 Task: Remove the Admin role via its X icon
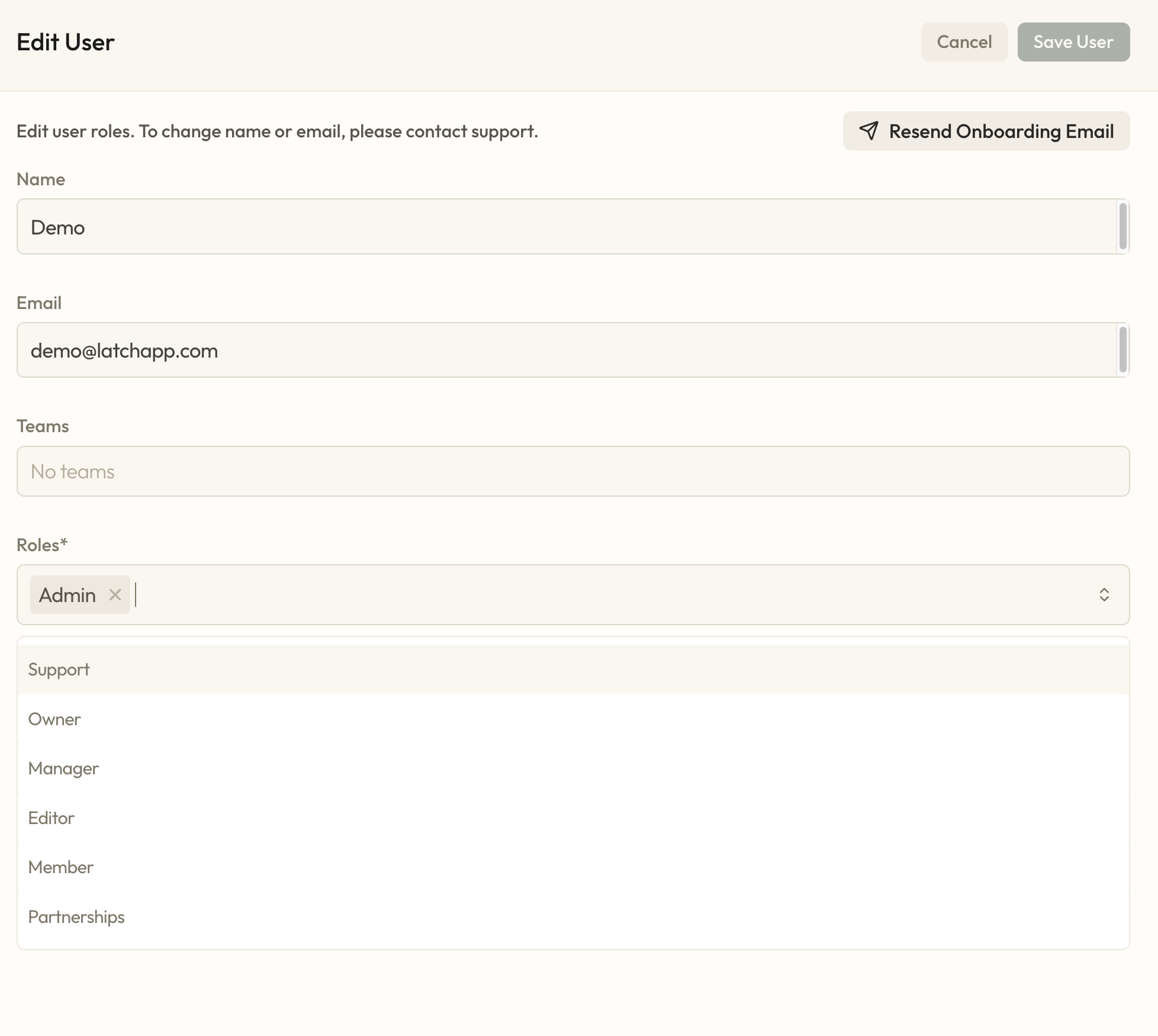coord(115,595)
